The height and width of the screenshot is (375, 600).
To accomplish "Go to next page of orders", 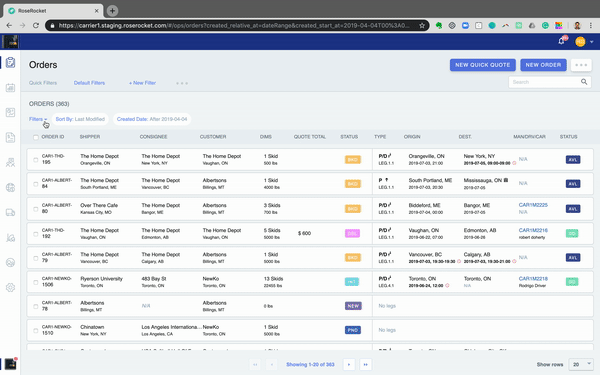I will click(349, 364).
